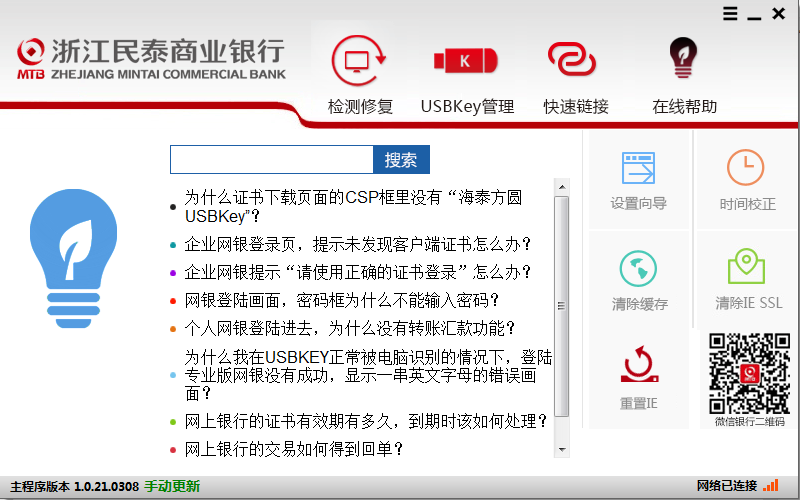800x500 pixels.
Task: Click the FAQ list scrollbar thumb
Action: click(562, 306)
